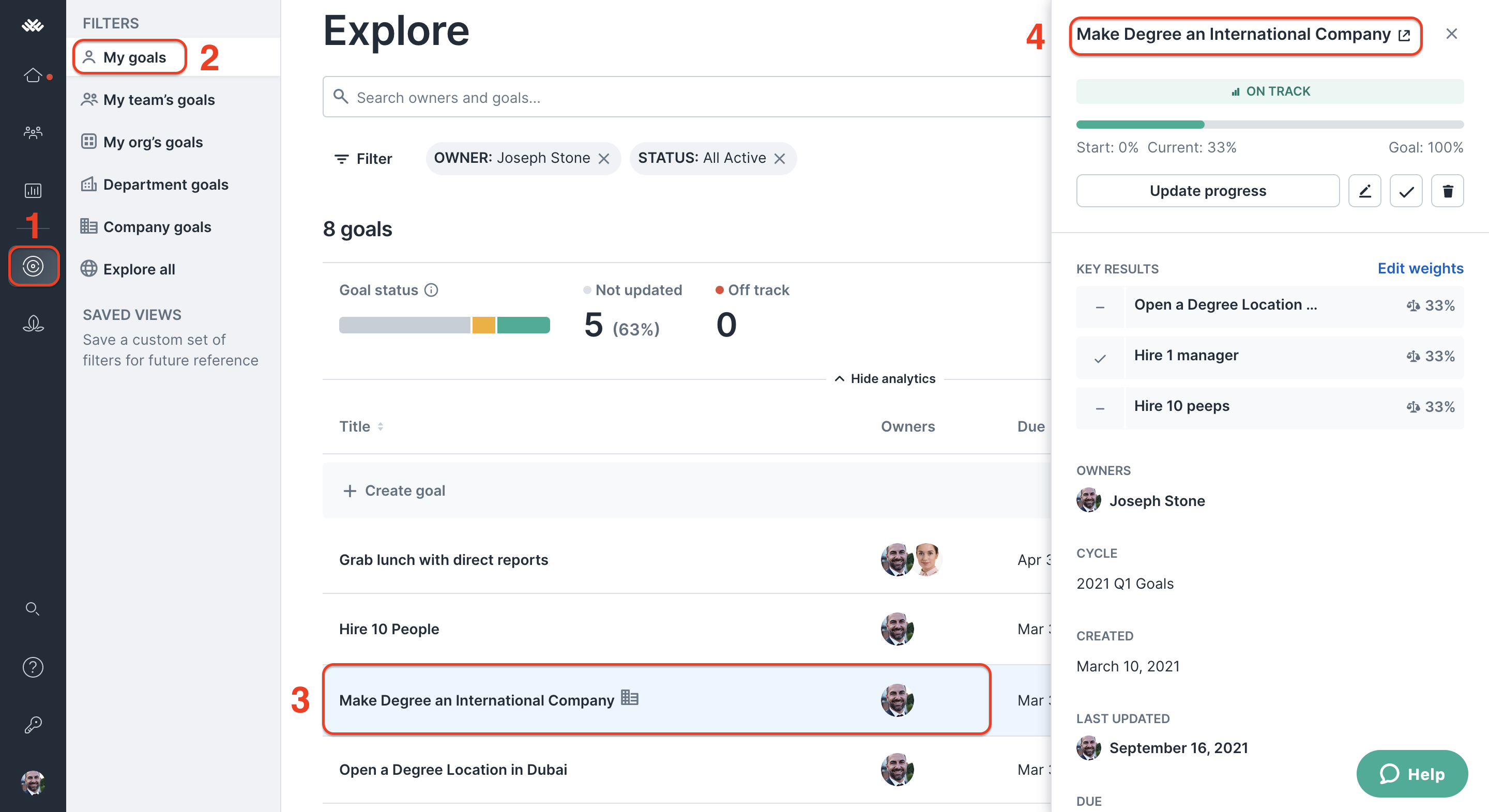Viewport: 1489px width, 812px height.
Task: Click the goal progress bar at 33%
Action: [x=1270, y=124]
